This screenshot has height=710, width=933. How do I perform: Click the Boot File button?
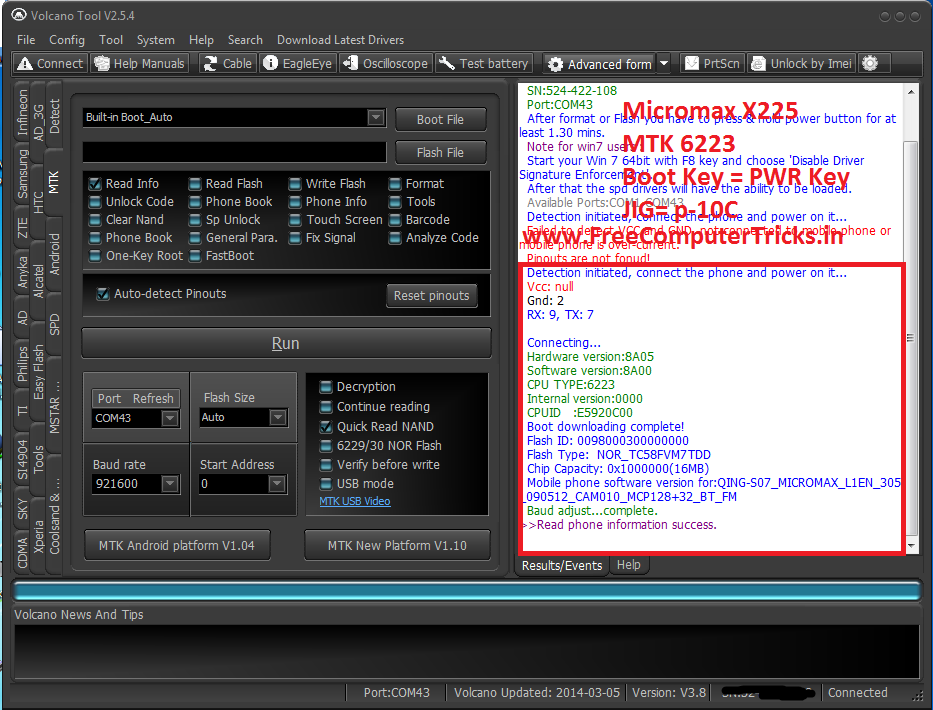pos(440,119)
